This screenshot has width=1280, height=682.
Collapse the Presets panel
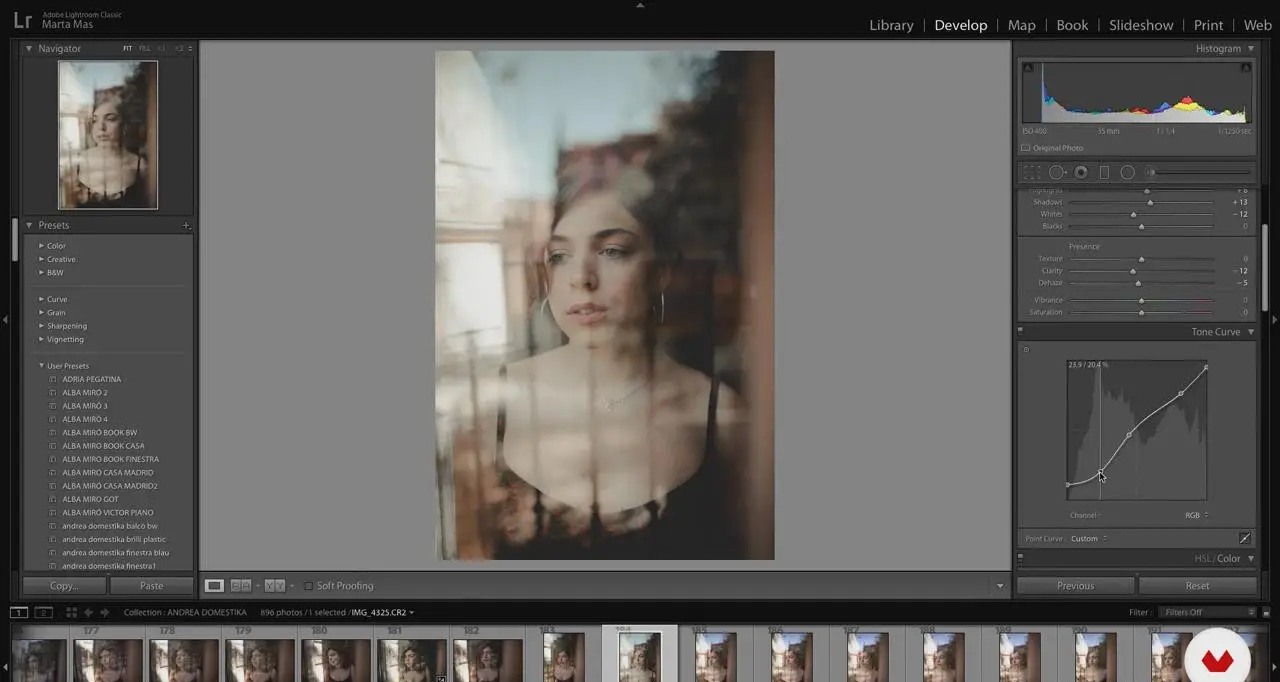click(29, 226)
